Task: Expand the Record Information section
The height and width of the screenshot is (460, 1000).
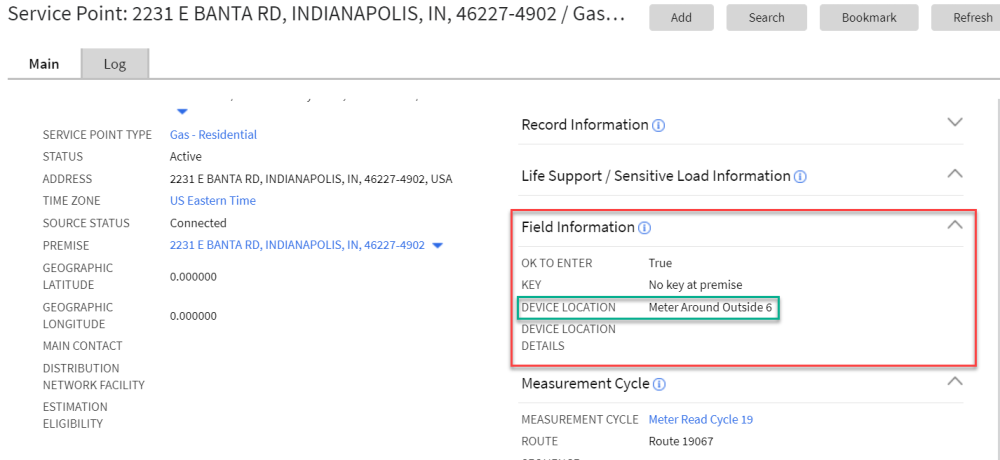Action: 955,123
